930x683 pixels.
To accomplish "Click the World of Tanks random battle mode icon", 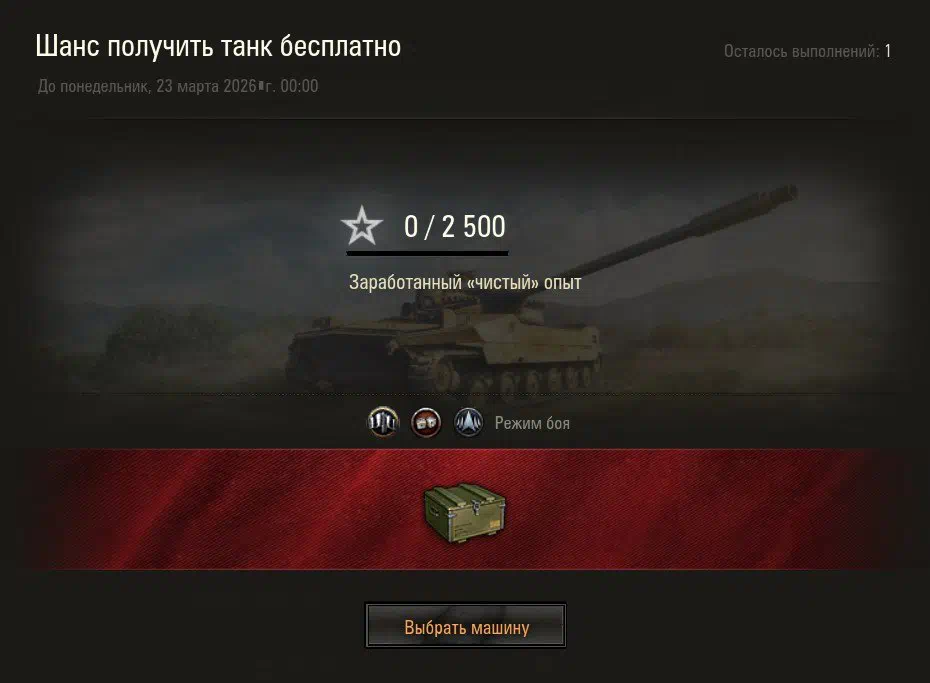I will click(383, 423).
